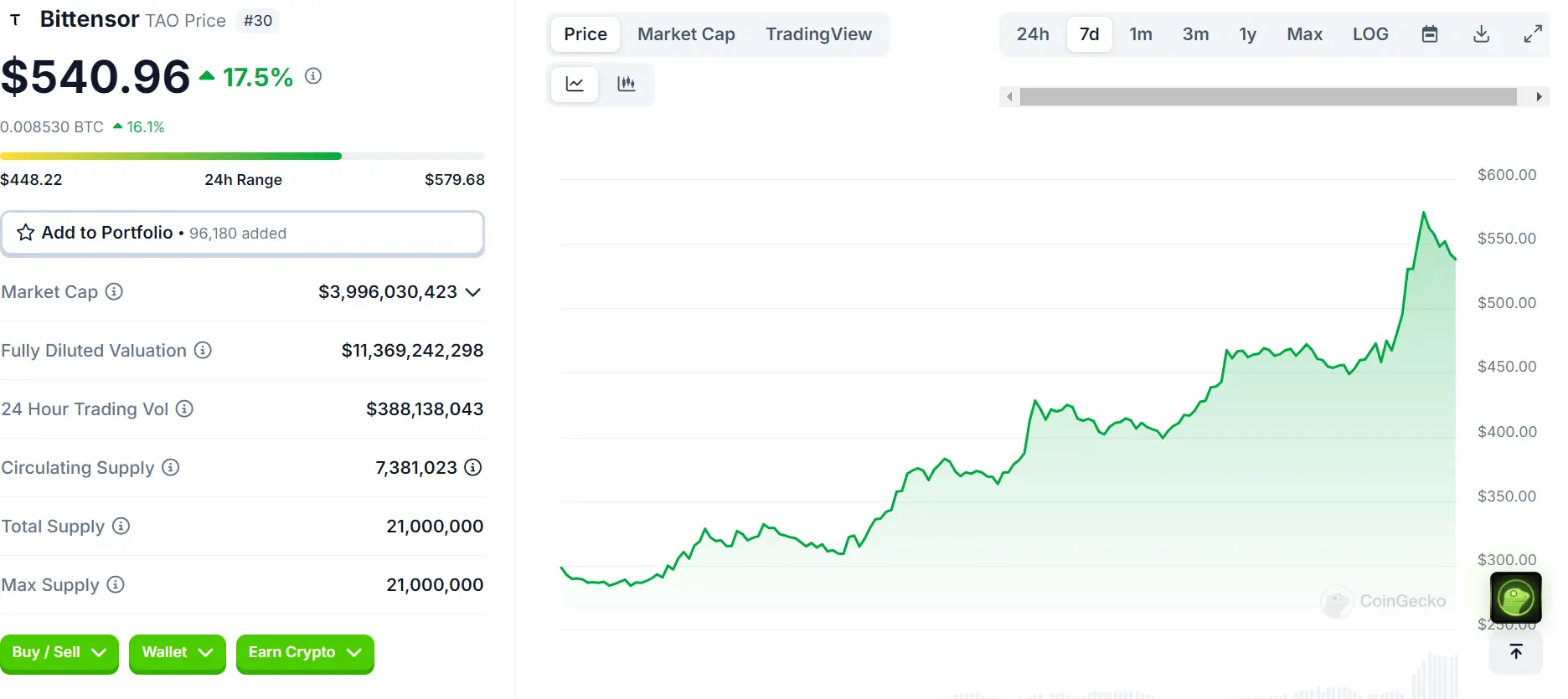Click the Bittensor TAO logo icon
Image resolution: width=1568 pixels, height=699 pixels.
pos(15,19)
